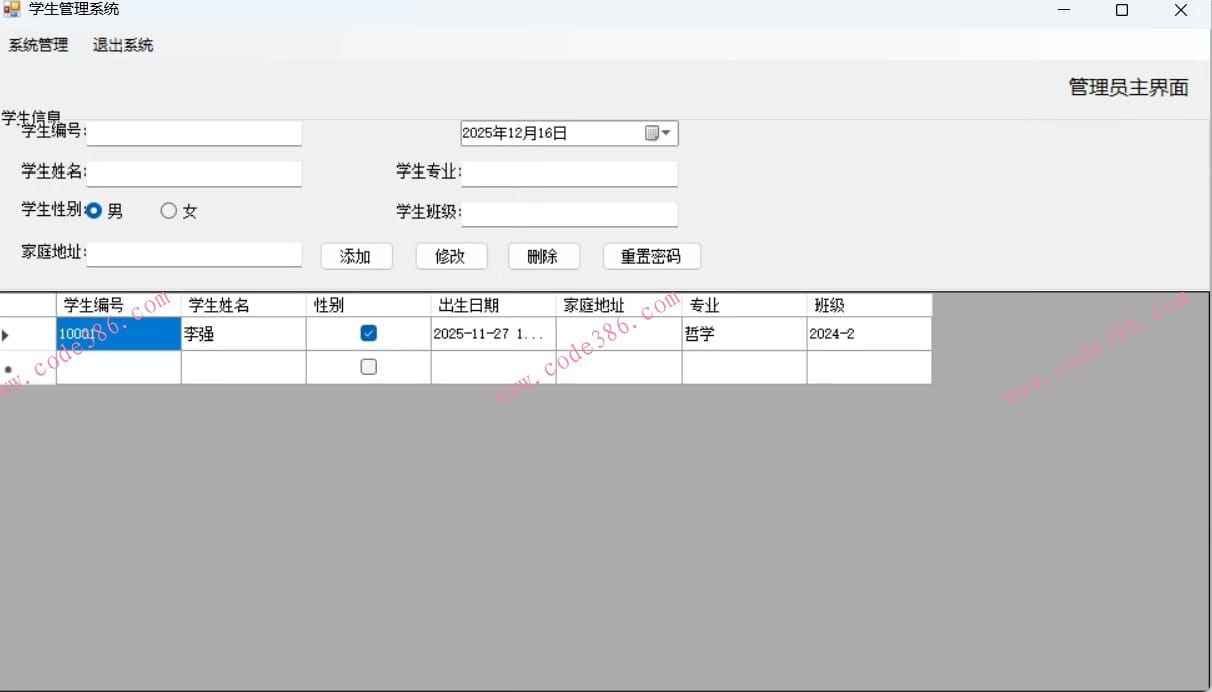Click inside the 学生姓名 input field
Viewport: 1212px width, 692px height.
[194, 173]
